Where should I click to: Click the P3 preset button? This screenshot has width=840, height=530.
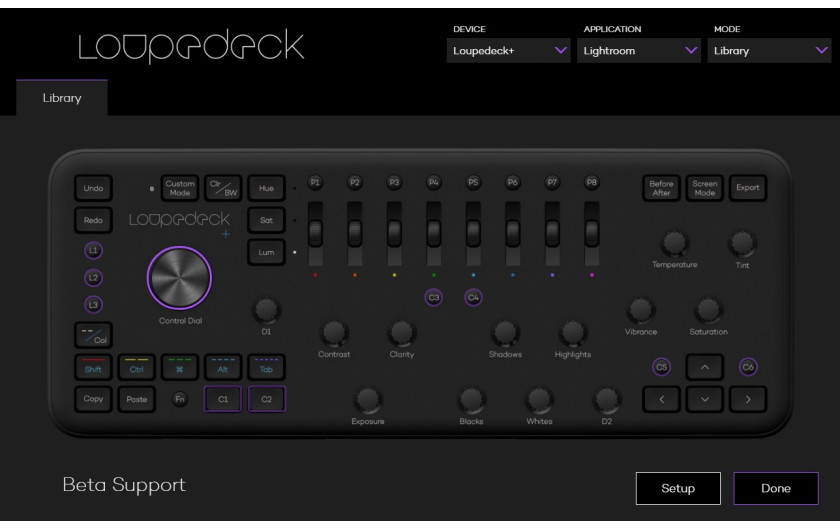coord(394,182)
